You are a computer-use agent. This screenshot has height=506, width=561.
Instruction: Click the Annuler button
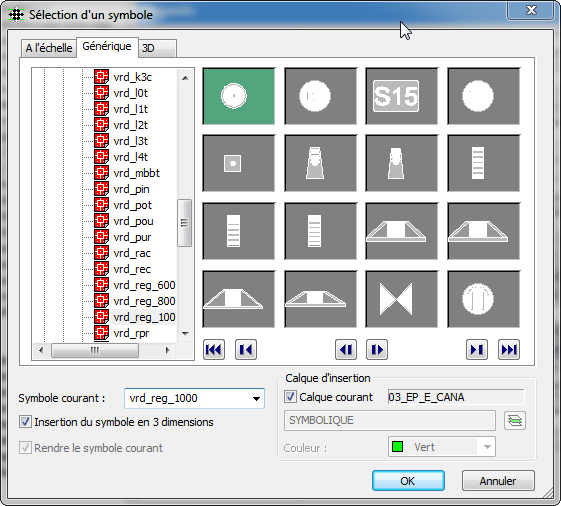(x=498, y=481)
